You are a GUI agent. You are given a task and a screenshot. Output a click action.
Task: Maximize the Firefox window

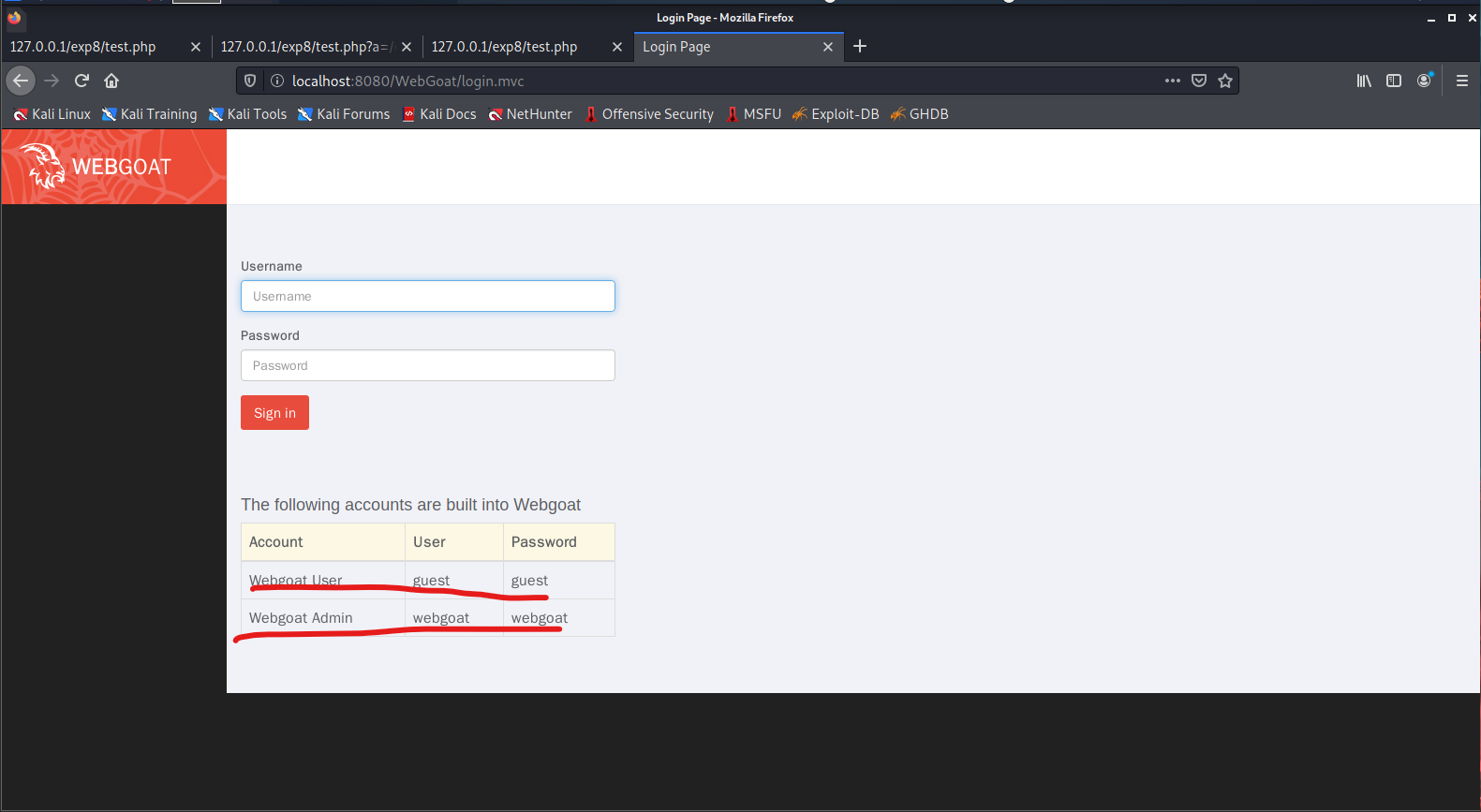pos(1452,18)
